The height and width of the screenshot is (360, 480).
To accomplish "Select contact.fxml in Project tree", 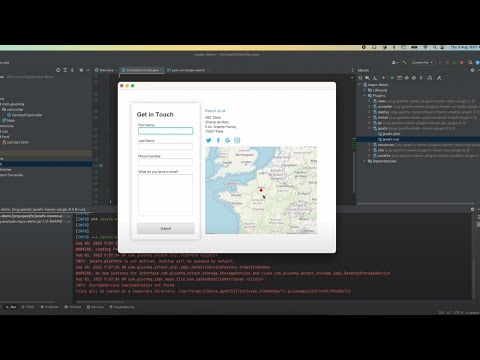I will point(15,142).
